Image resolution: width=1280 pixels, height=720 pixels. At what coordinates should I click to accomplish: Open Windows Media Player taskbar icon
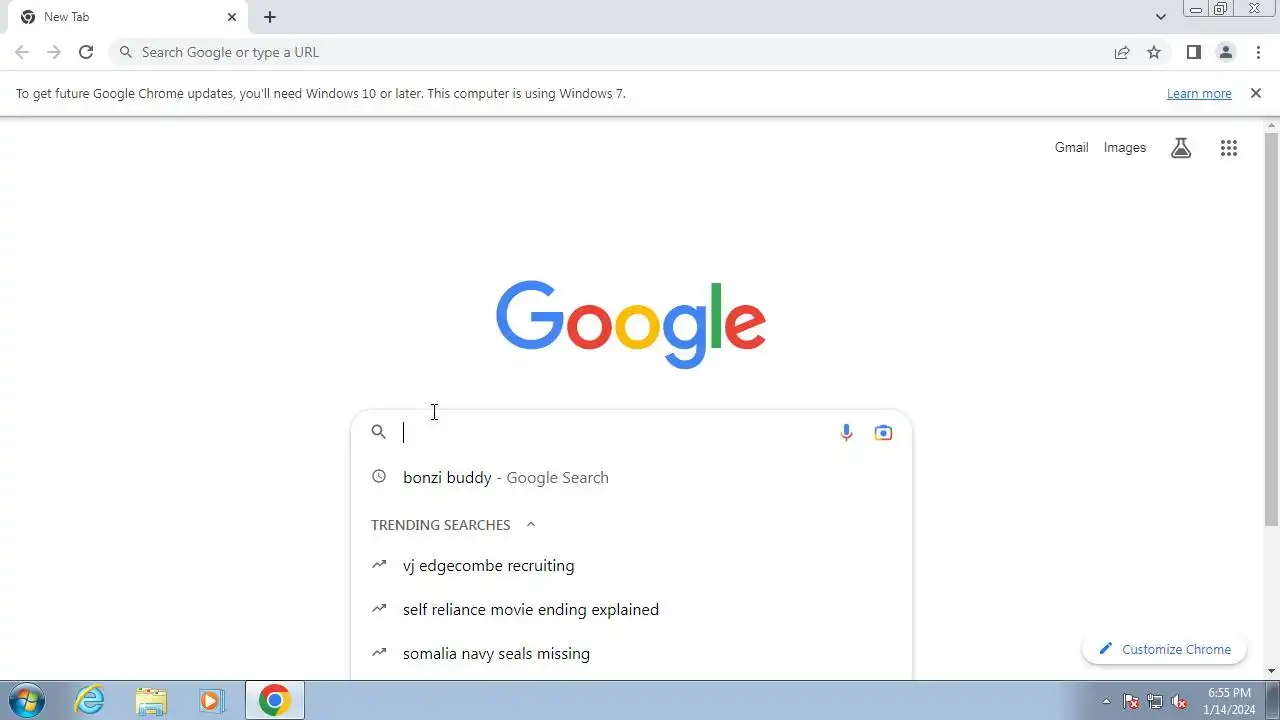click(212, 700)
